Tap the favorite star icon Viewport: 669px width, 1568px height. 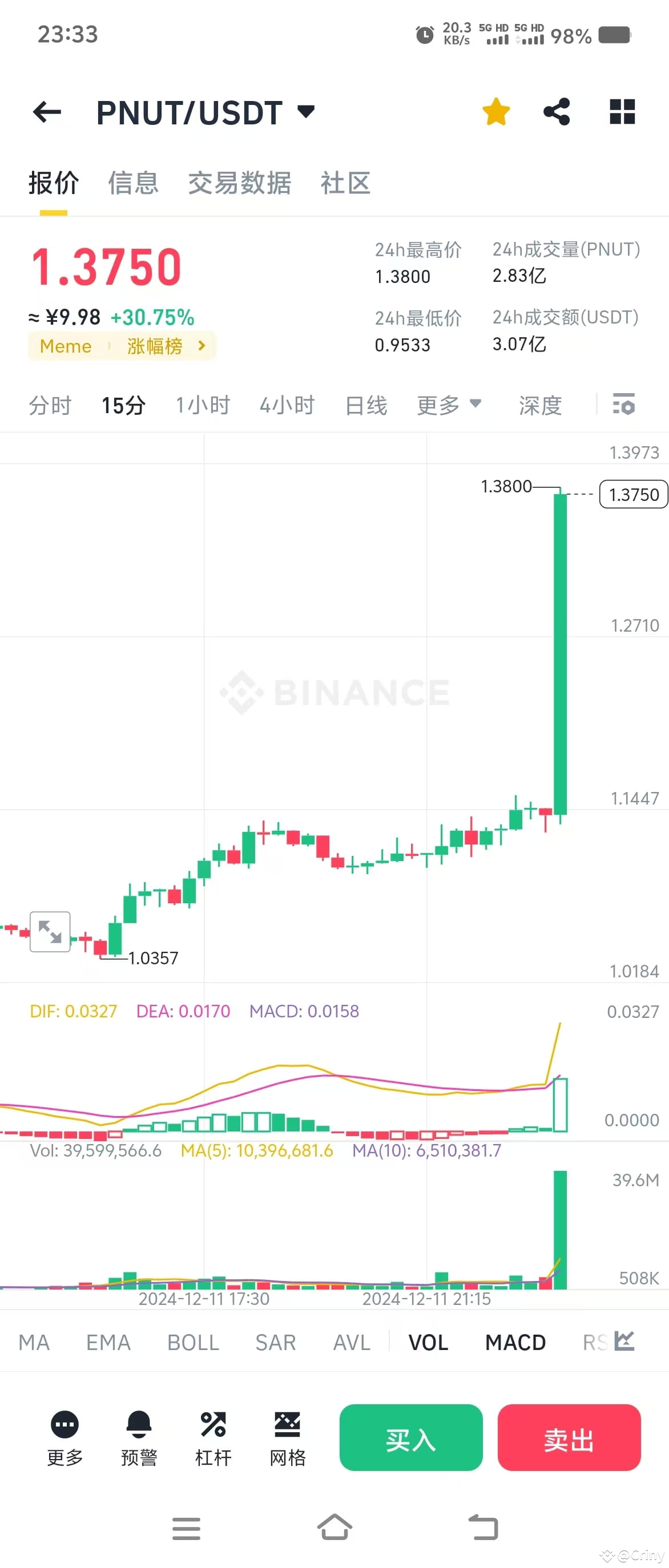tap(496, 112)
